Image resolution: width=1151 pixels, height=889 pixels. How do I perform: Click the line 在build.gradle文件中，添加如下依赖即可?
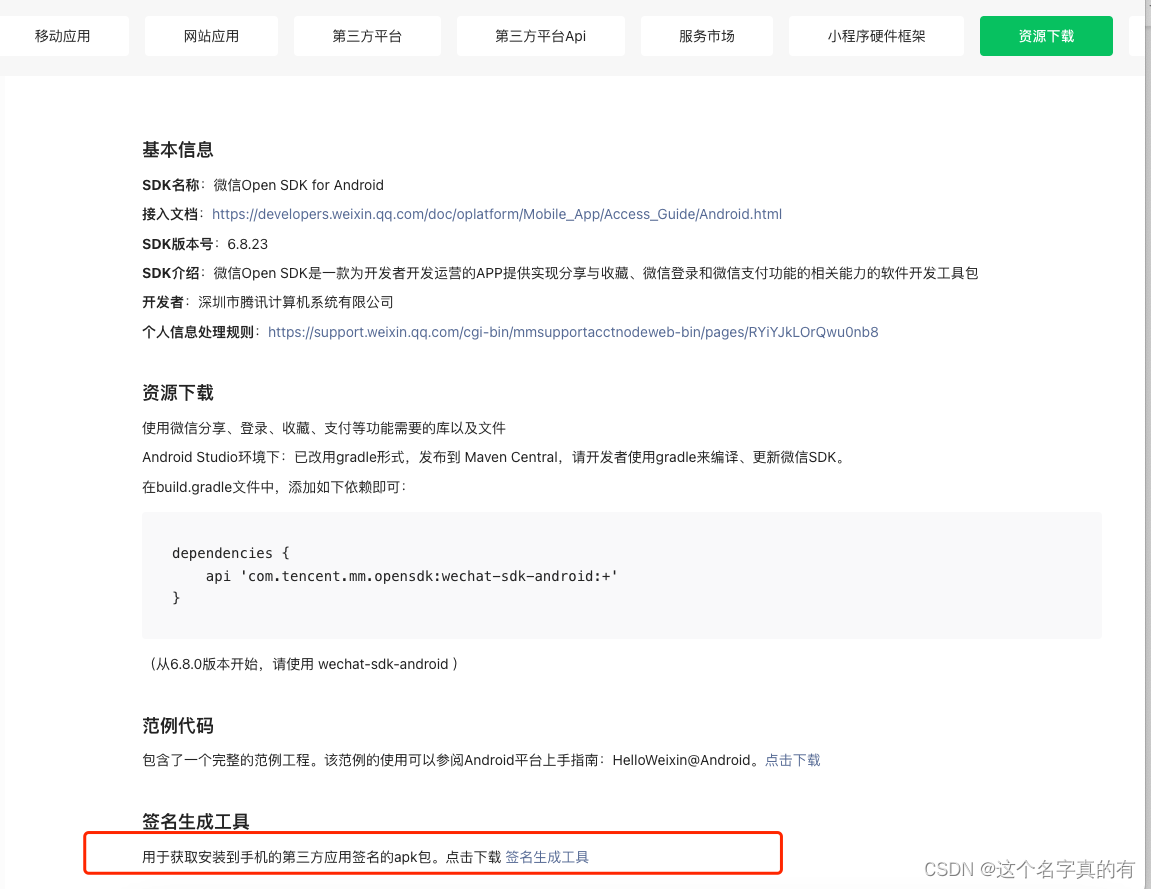(x=275, y=487)
